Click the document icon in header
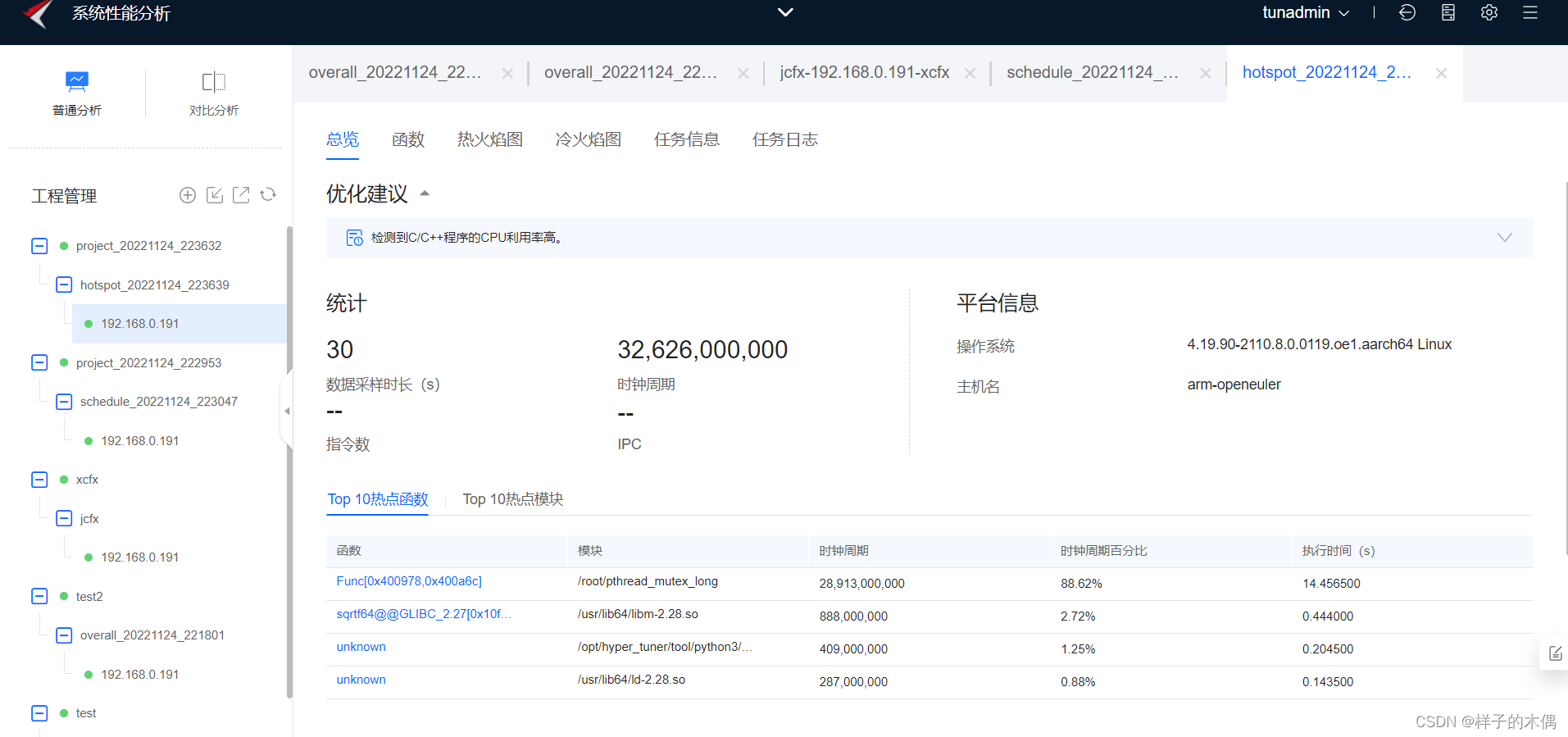Viewport: 1568px width, 737px height. 1448,12
